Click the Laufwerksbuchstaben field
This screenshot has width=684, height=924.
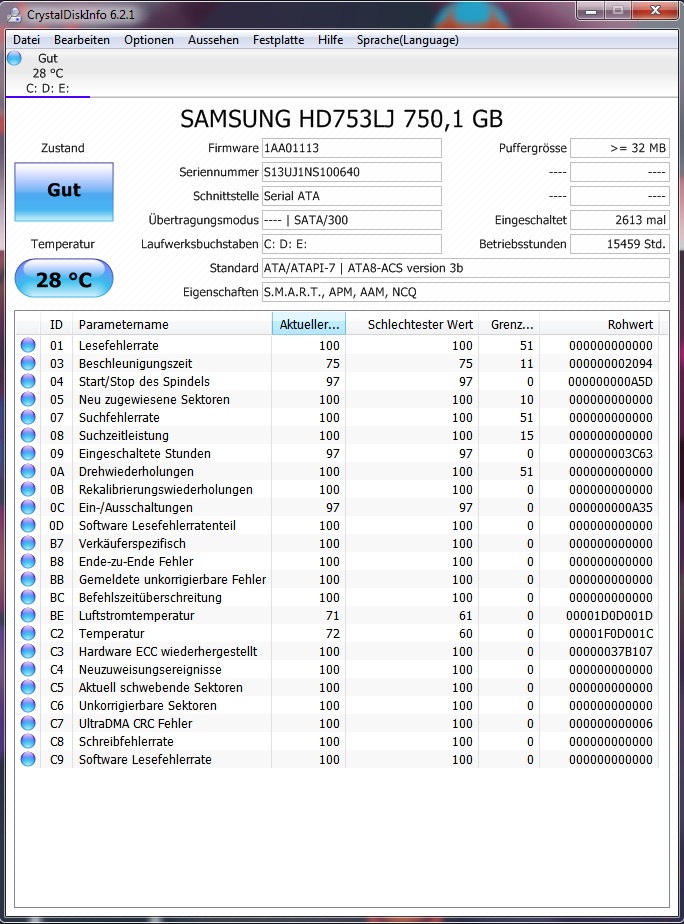pyautogui.click(x=352, y=244)
